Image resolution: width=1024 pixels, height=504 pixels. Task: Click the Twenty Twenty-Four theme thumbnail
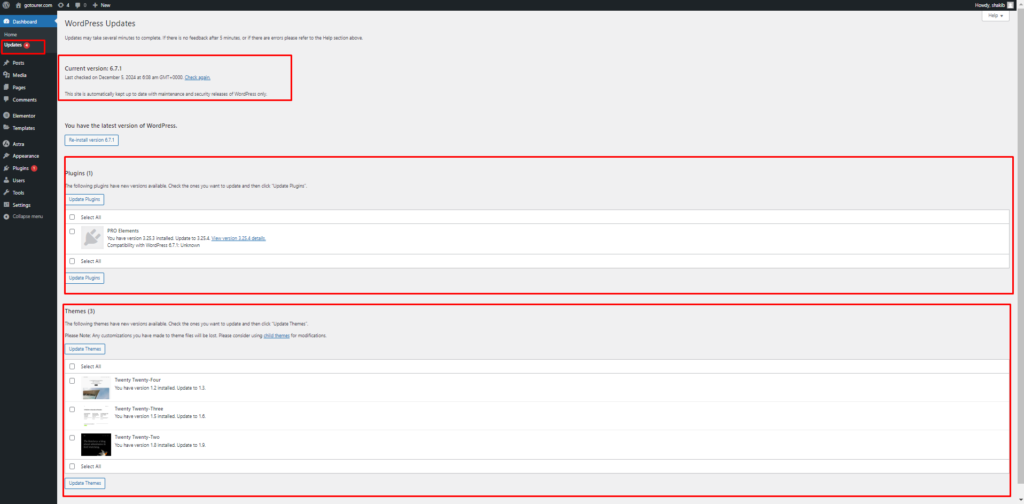(x=95, y=388)
